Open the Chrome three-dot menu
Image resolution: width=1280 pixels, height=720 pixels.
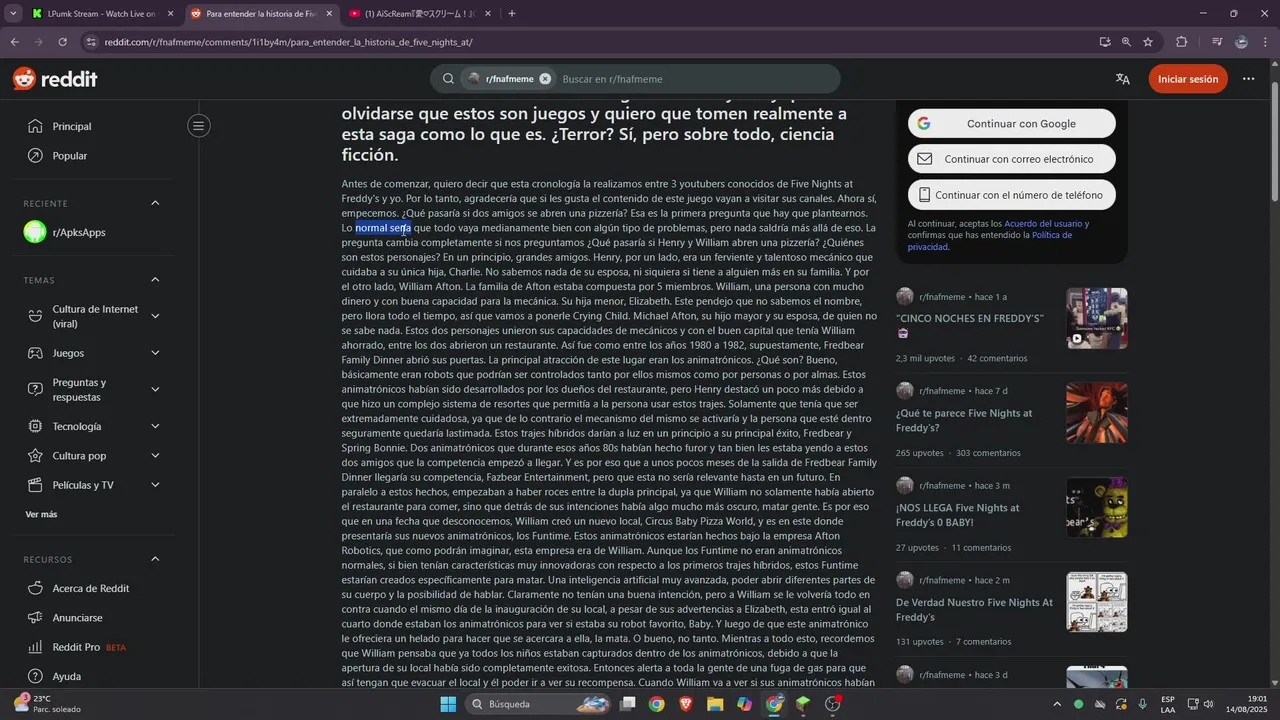pyautogui.click(x=1265, y=42)
